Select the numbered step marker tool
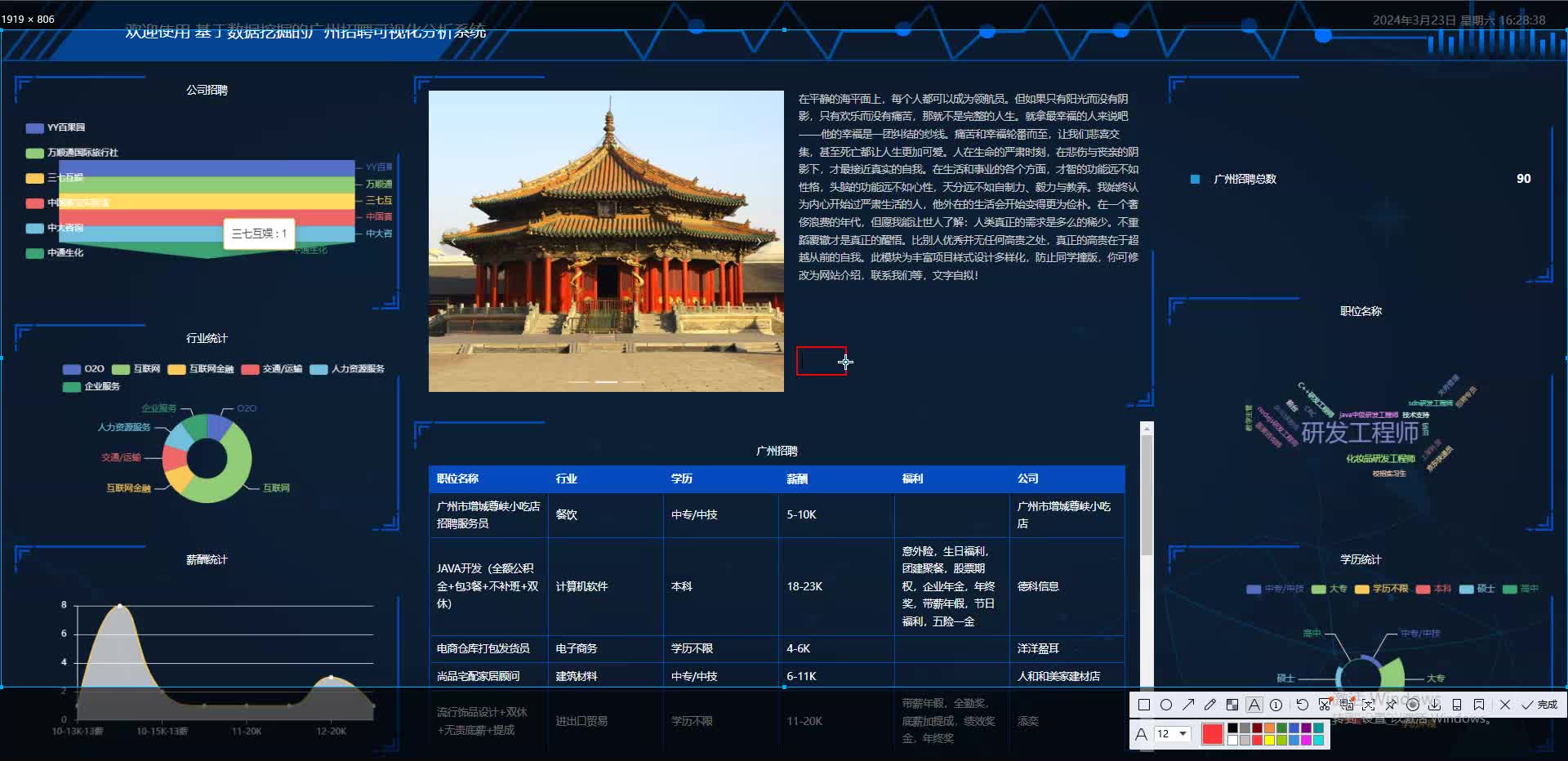 point(1276,705)
